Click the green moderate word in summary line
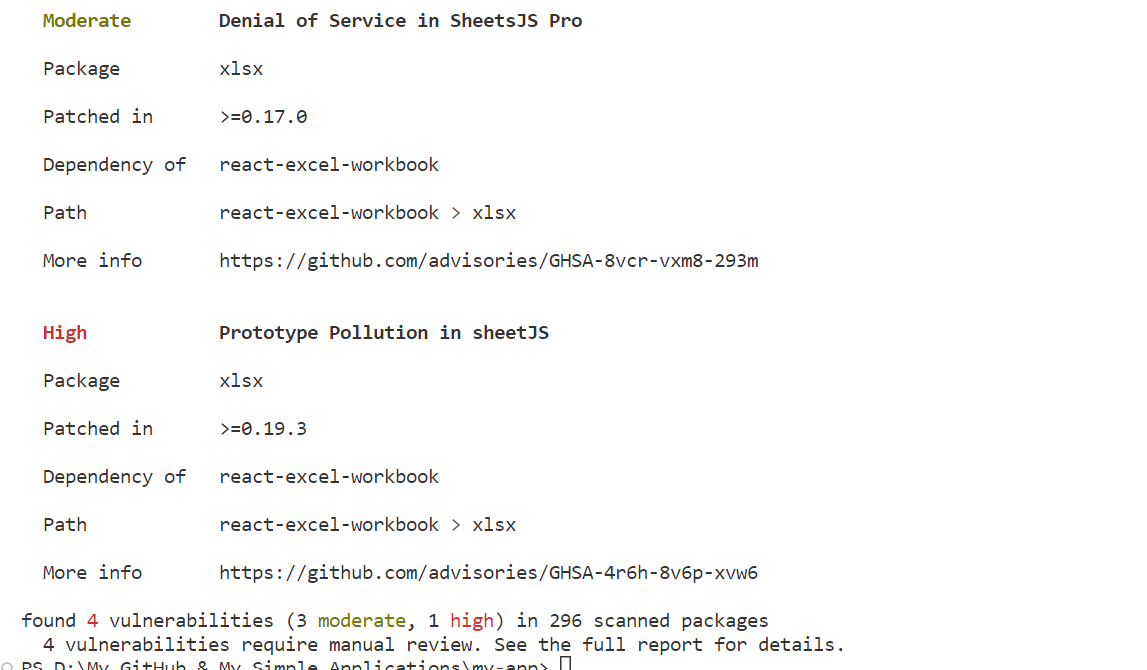Viewport: 1147px width, 670px height. (x=361, y=621)
